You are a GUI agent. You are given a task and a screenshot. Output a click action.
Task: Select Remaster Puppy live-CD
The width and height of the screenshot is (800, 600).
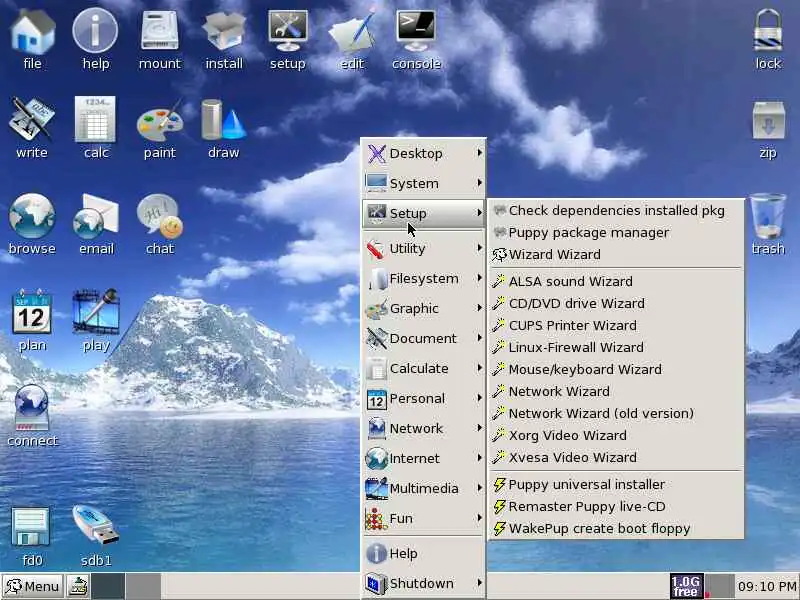pos(616,507)
